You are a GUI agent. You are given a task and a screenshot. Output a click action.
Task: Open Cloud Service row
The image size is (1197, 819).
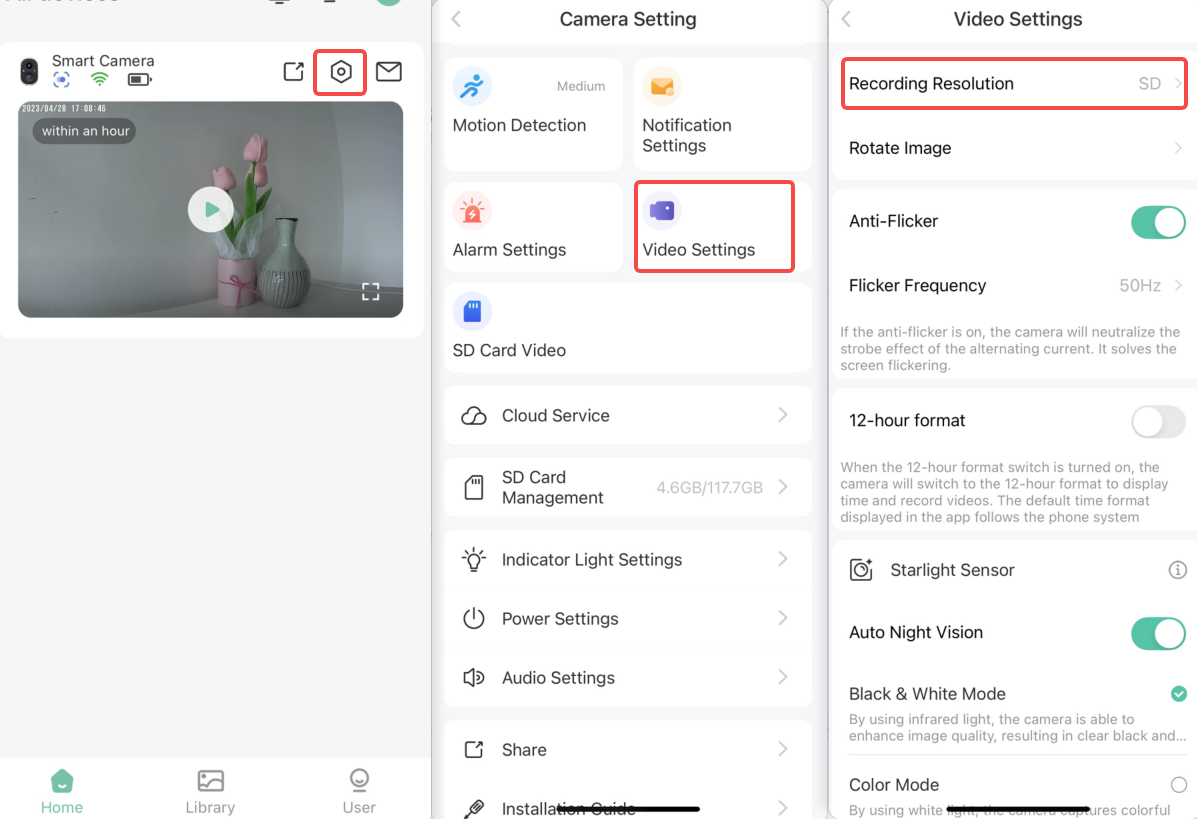pos(628,415)
